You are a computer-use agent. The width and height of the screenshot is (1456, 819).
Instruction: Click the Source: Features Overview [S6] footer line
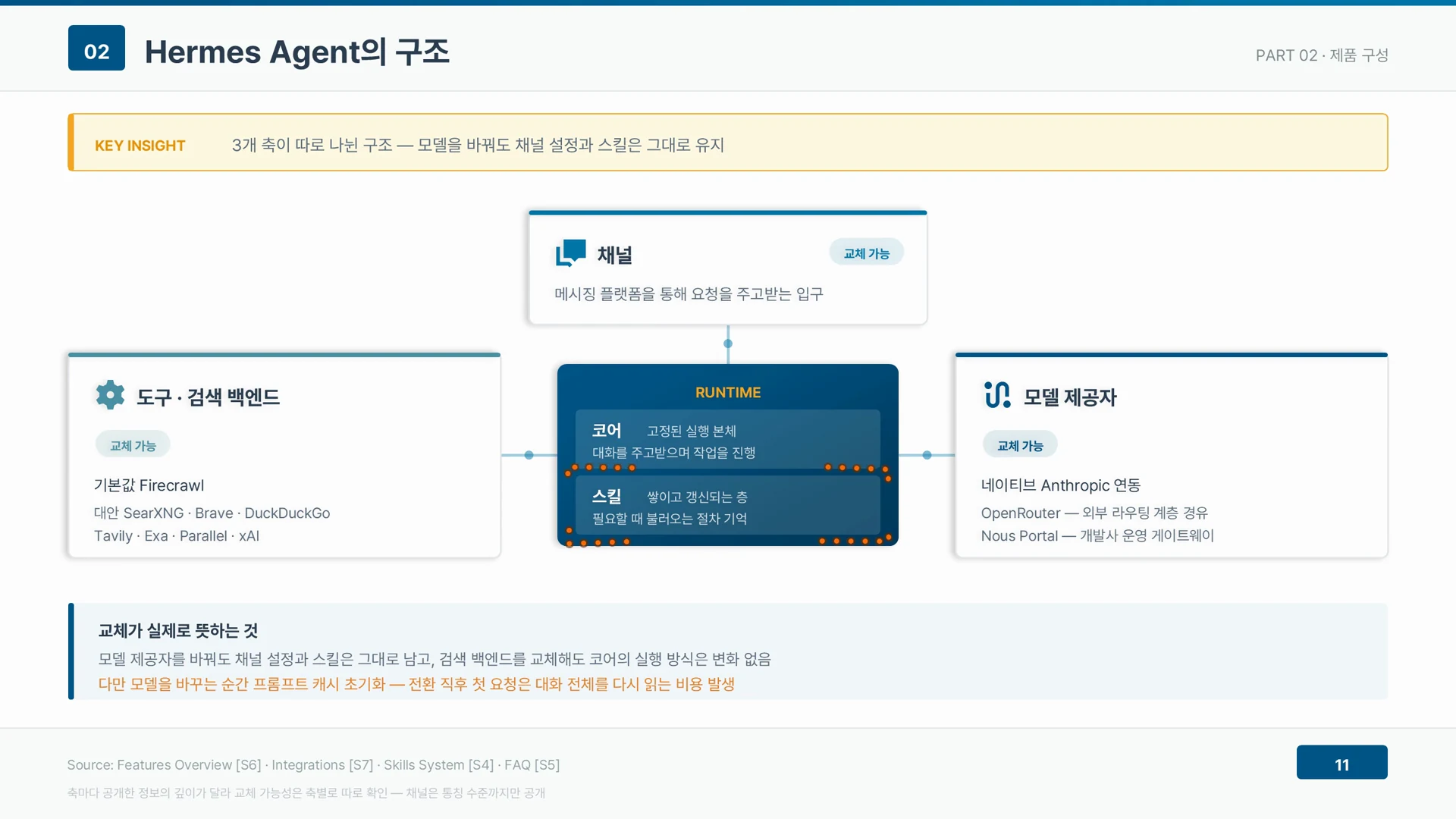coord(313,765)
